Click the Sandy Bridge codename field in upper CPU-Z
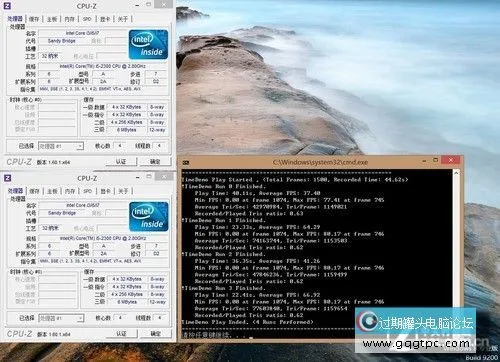This screenshot has width=500, height=362. pyautogui.click(x=62, y=41)
